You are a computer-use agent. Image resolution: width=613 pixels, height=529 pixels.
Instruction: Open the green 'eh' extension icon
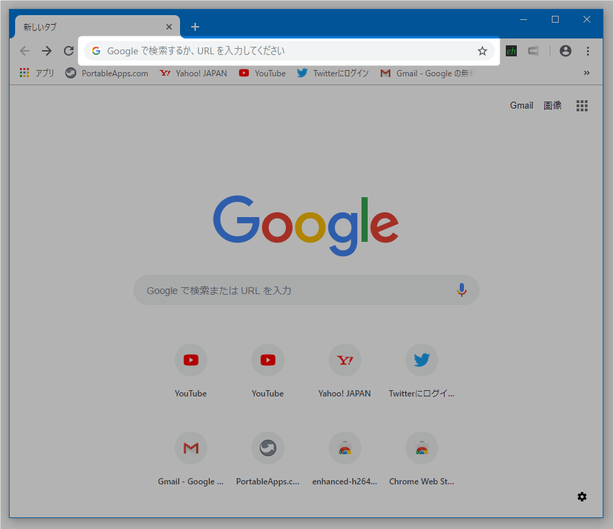tap(511, 51)
